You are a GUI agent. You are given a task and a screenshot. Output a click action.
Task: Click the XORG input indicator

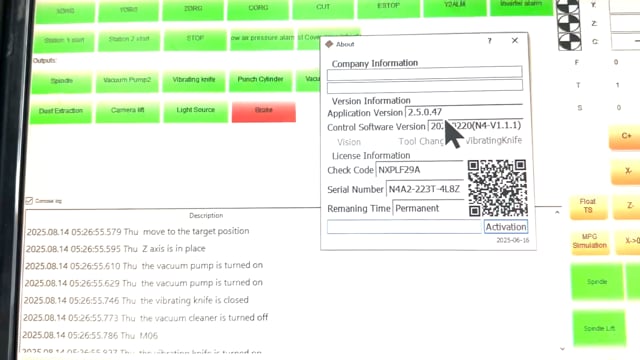tap(65, 11)
